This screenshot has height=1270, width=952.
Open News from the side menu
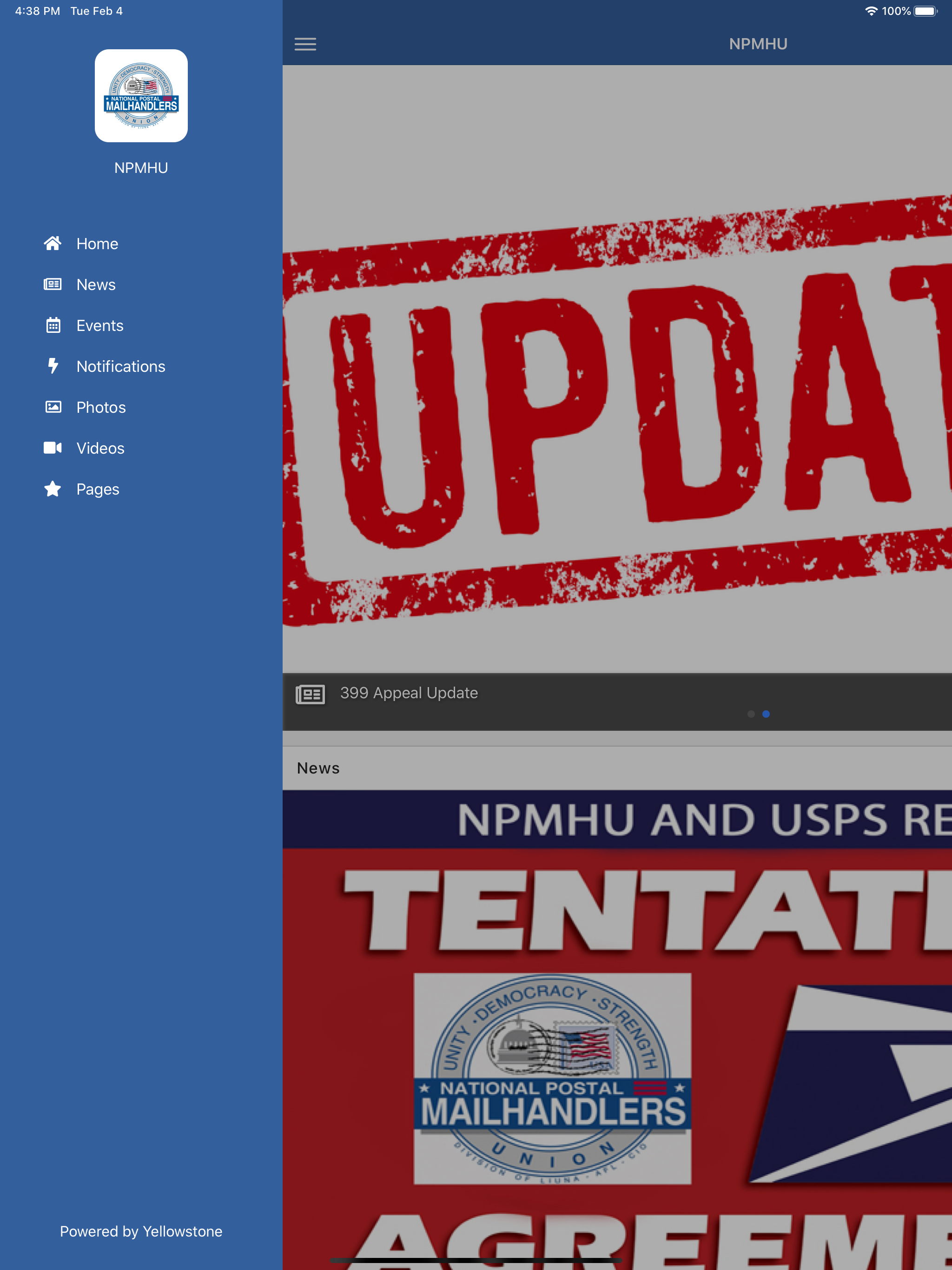96,284
